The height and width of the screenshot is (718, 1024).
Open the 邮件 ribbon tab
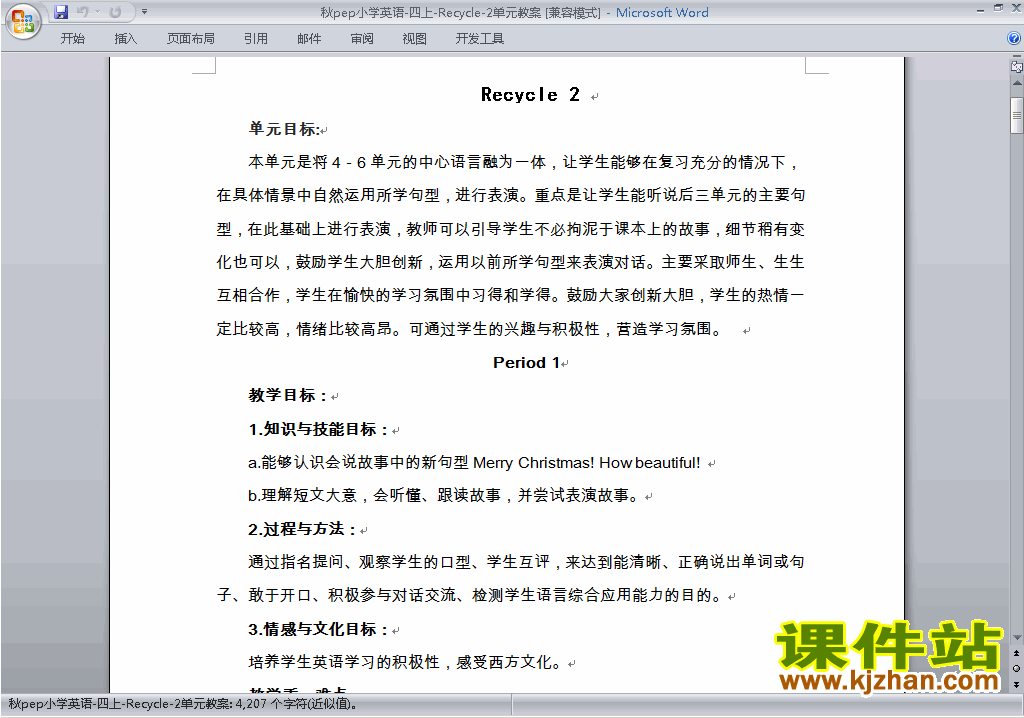309,39
